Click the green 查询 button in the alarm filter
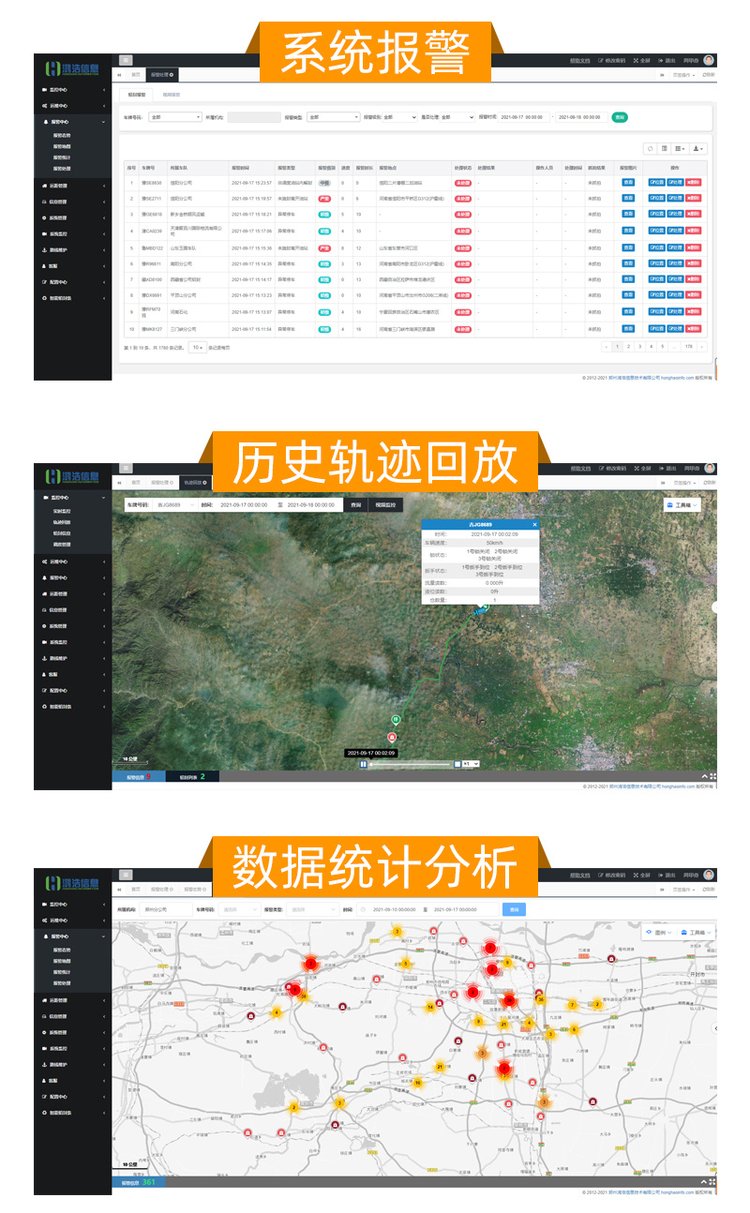The width and height of the screenshot is (750, 1213). [619, 117]
